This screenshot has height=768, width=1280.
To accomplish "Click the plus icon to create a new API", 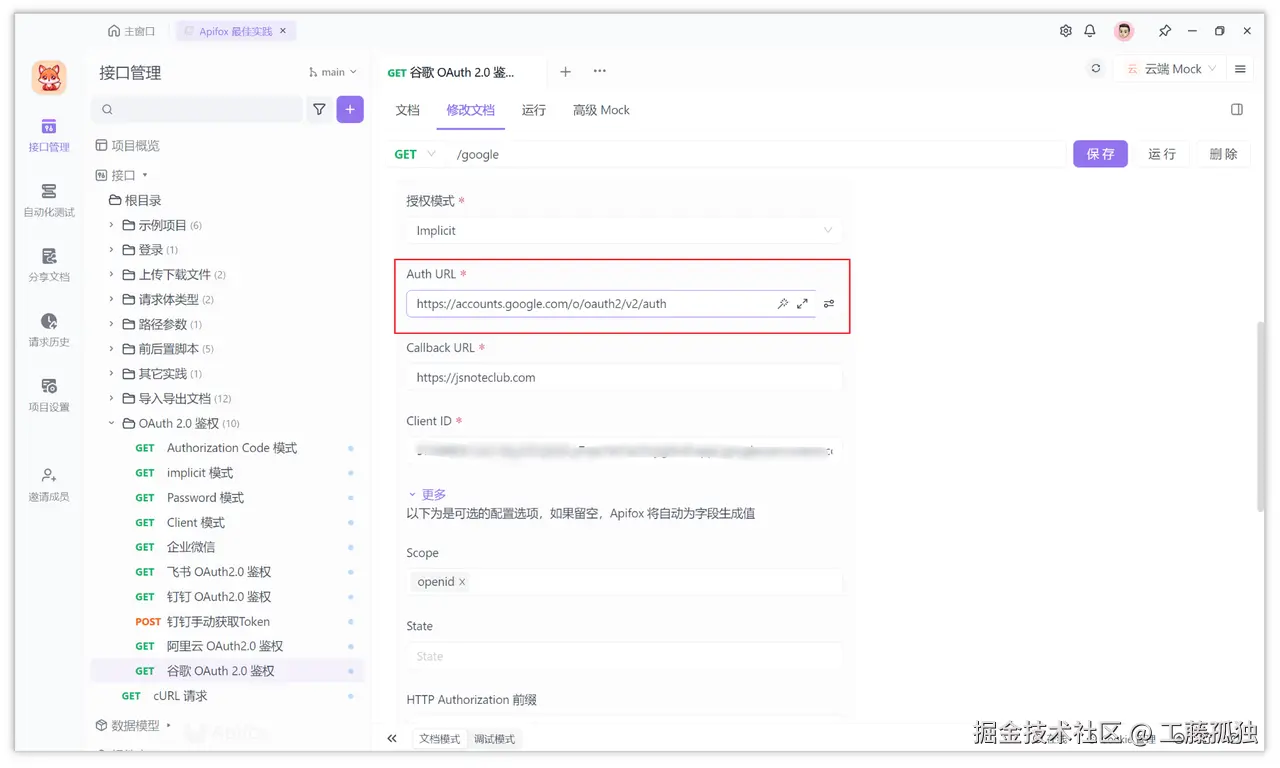I will [x=350, y=108].
